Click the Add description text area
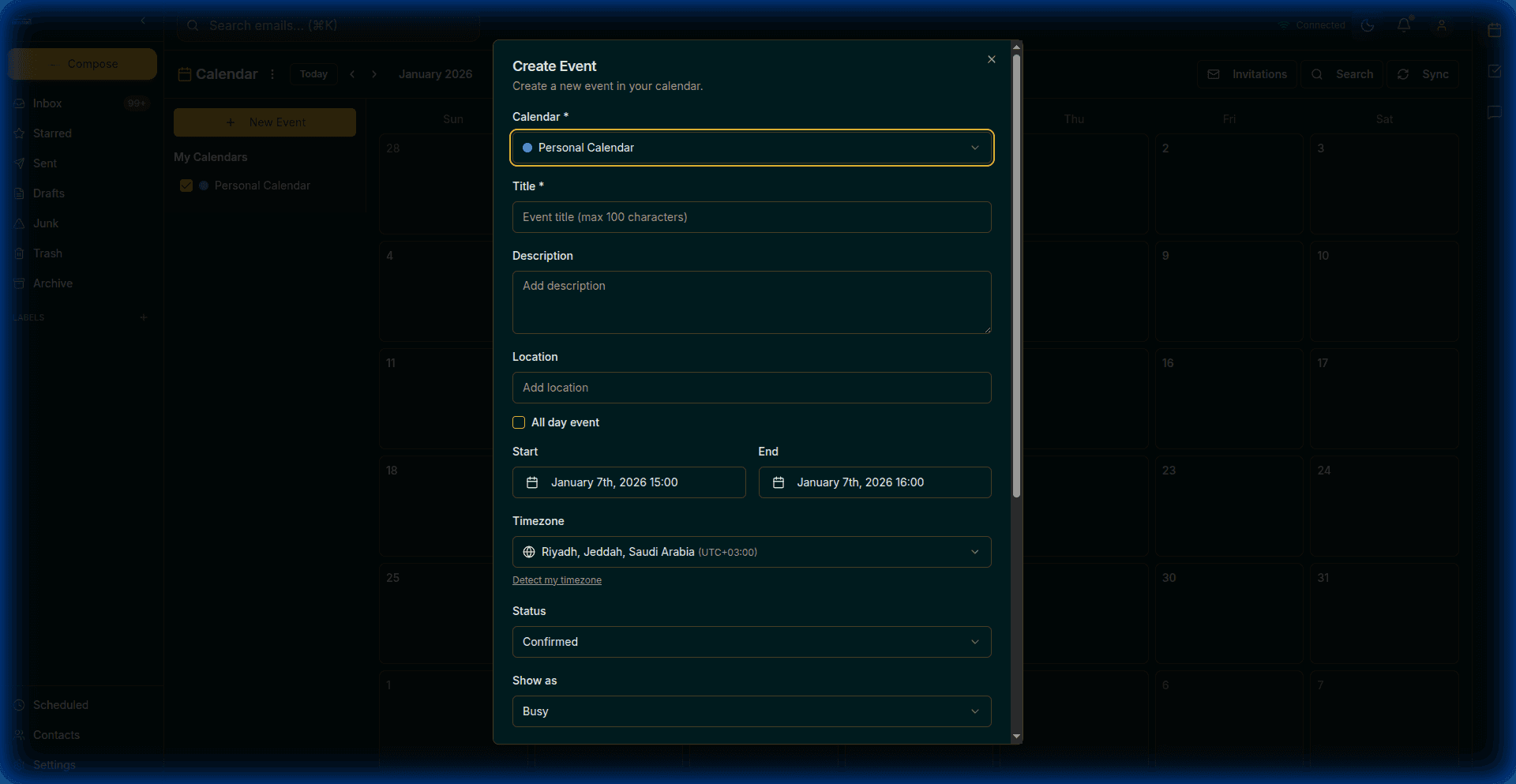1516x784 pixels. (x=751, y=302)
